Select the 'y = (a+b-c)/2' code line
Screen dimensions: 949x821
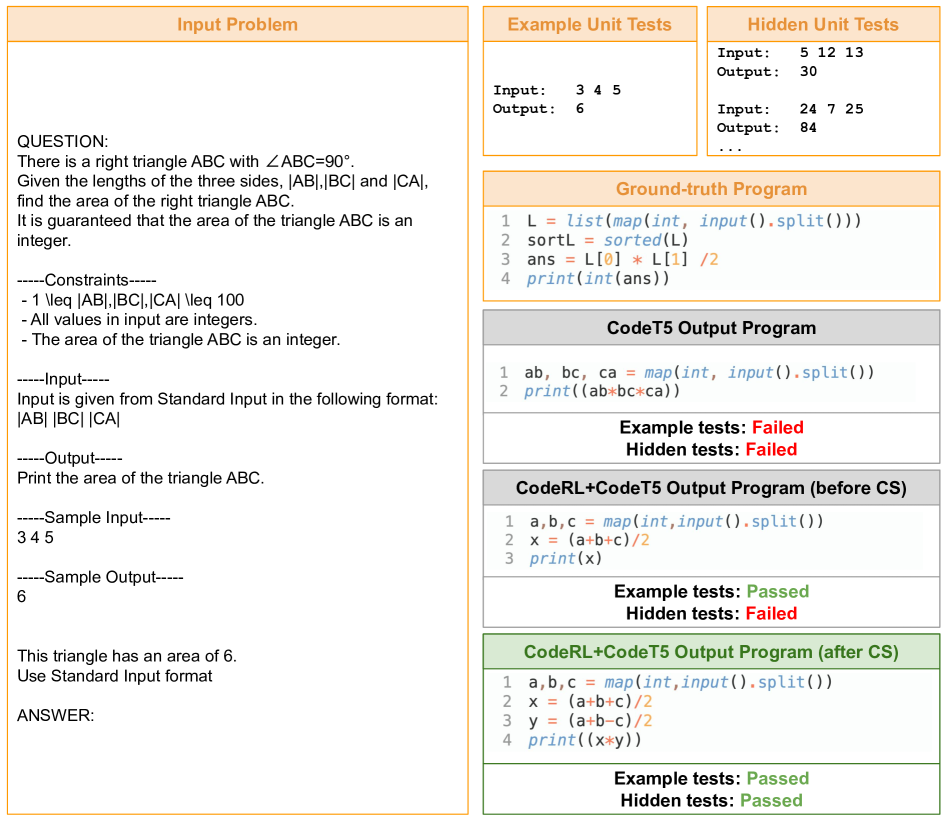pos(591,720)
